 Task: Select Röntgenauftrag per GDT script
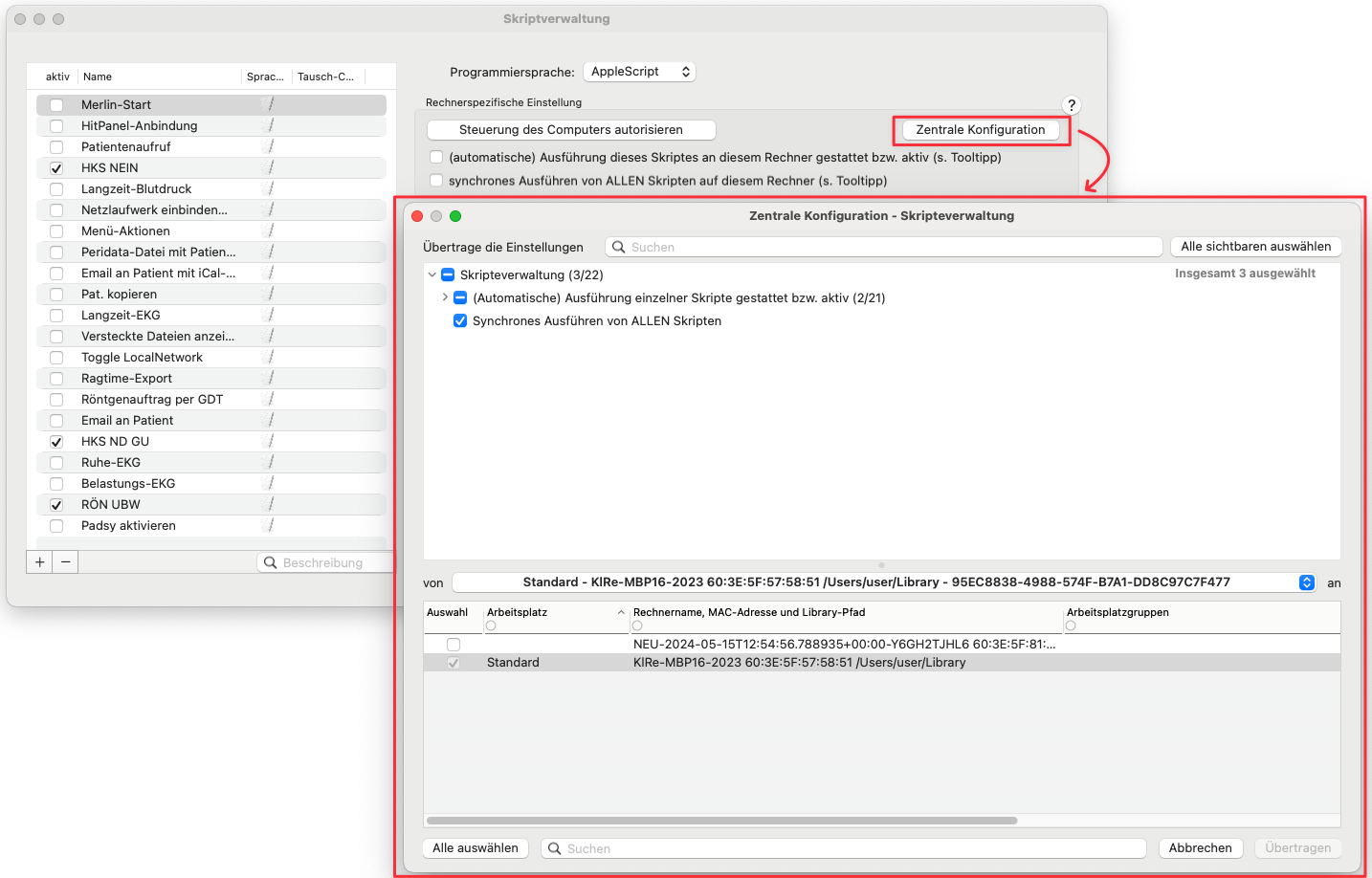[x=211, y=400]
